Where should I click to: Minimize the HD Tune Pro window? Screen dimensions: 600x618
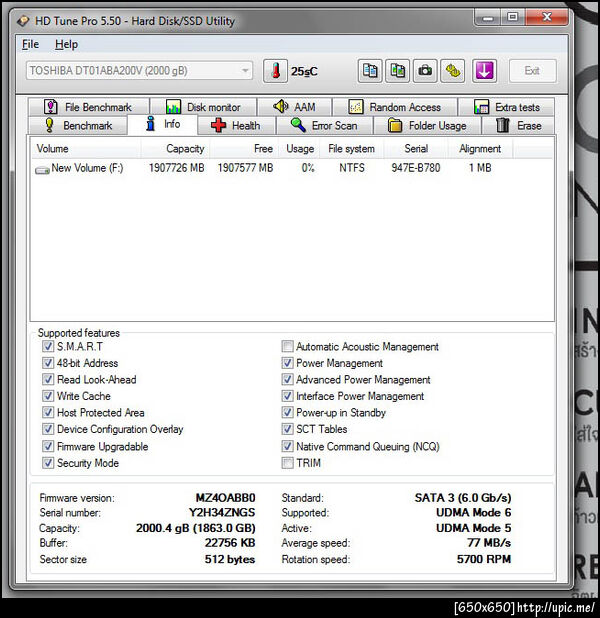click(x=488, y=17)
